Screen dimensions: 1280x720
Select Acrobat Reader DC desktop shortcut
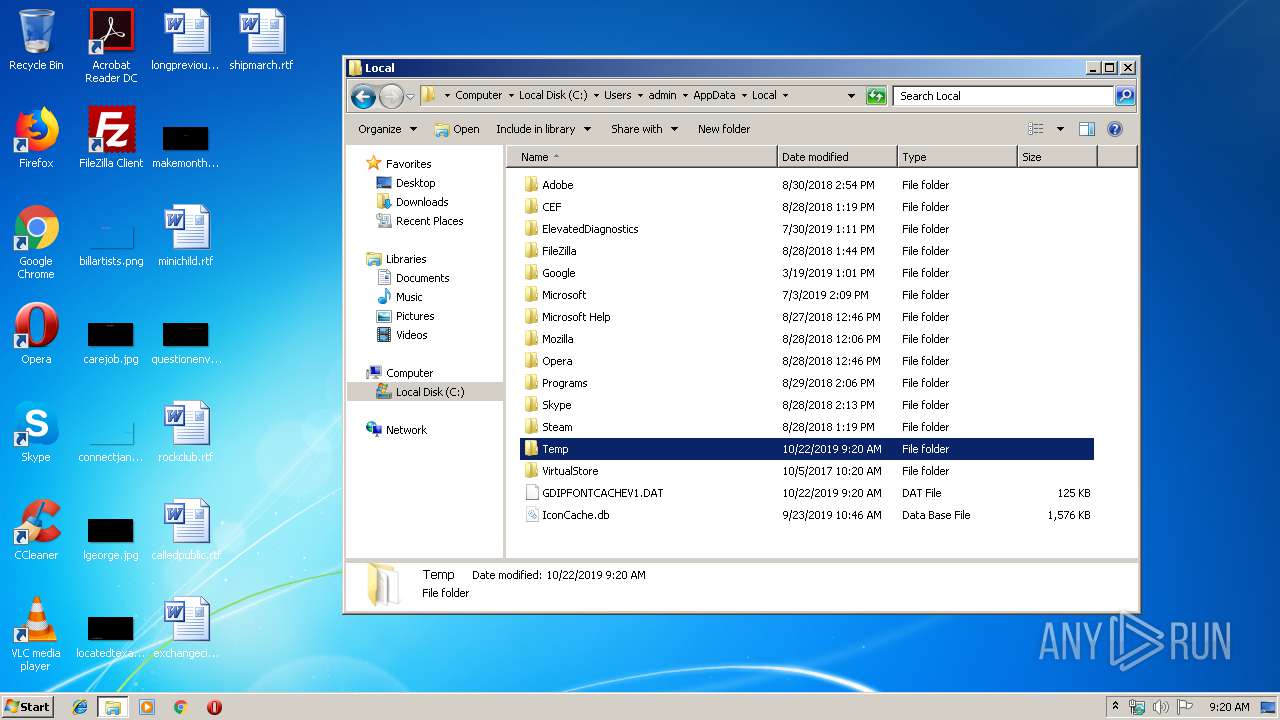111,46
